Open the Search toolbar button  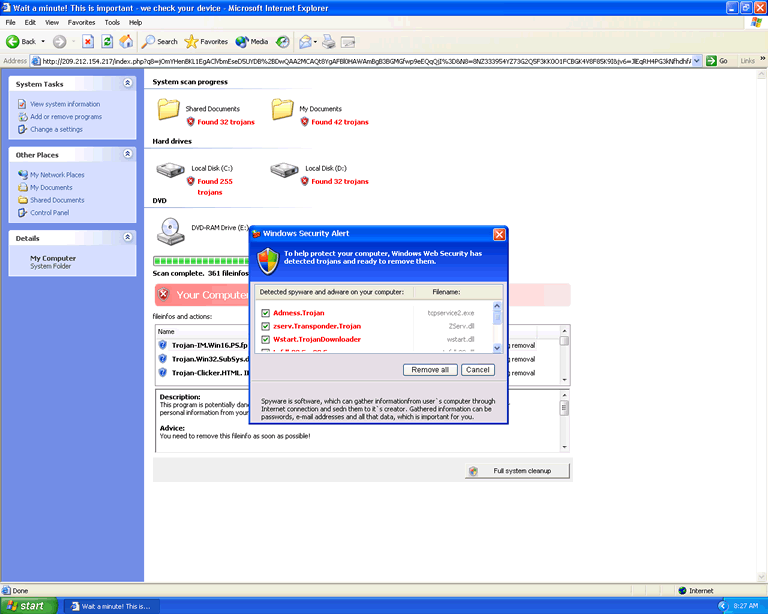pos(159,41)
